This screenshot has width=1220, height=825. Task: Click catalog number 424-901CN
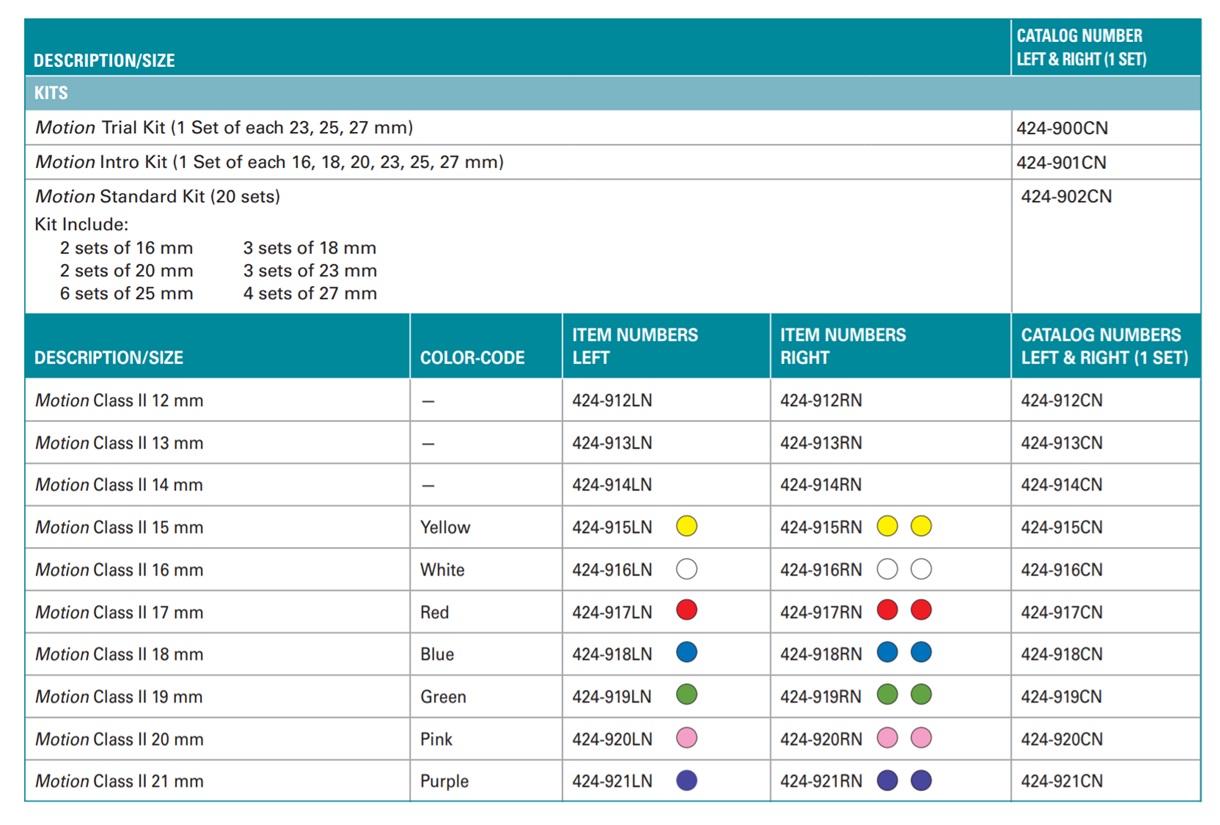[1062, 162]
